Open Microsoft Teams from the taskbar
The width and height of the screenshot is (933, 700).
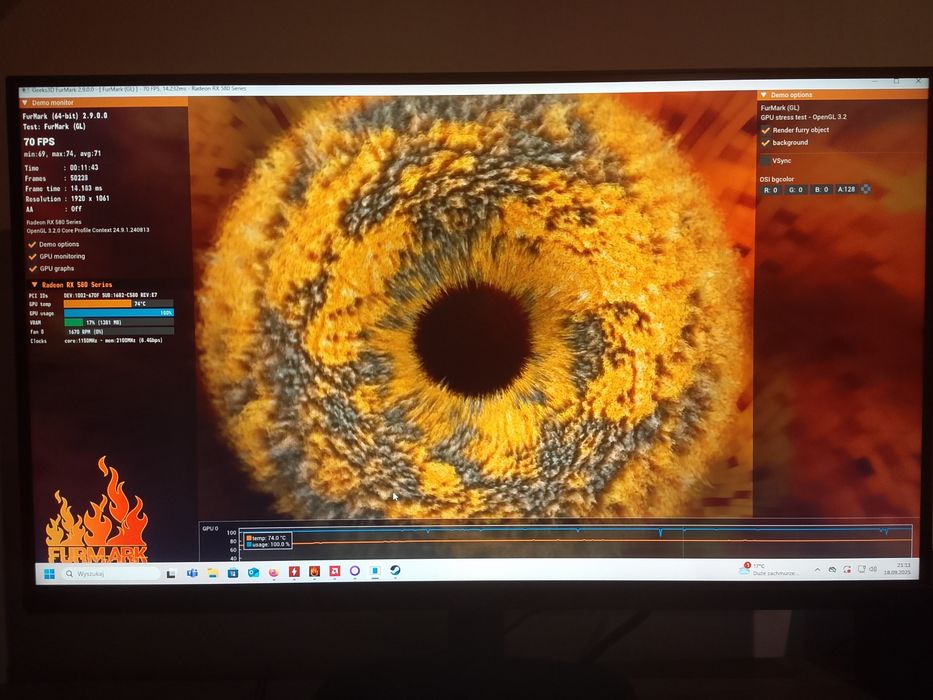point(192,573)
